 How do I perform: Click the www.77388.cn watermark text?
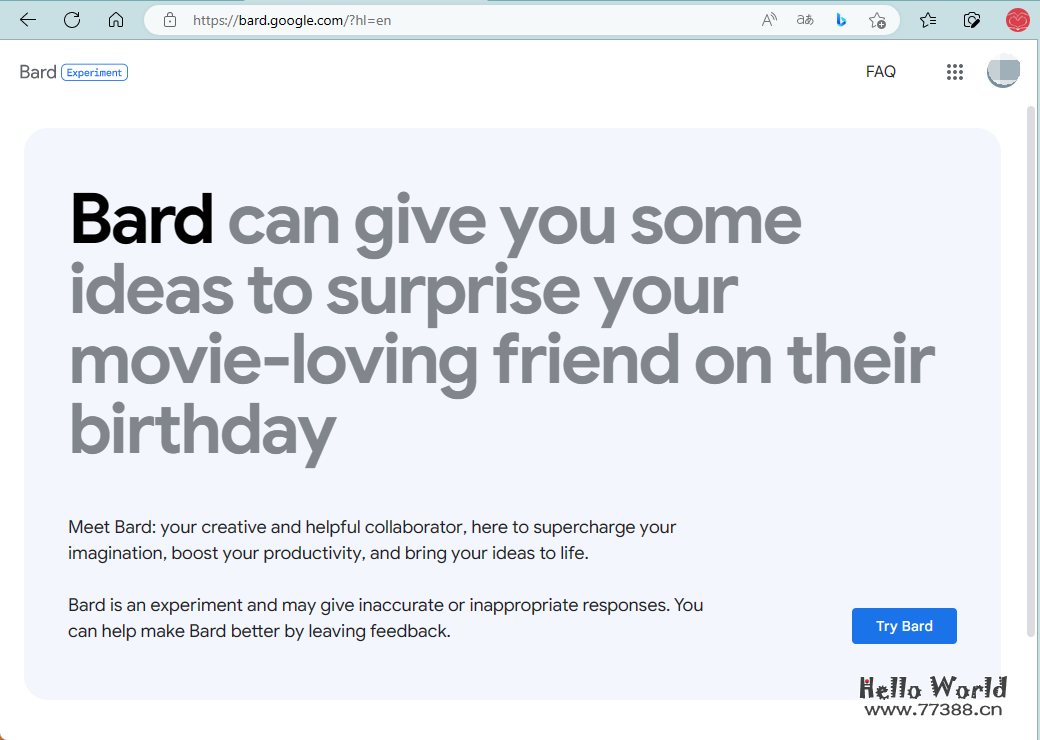click(x=934, y=707)
